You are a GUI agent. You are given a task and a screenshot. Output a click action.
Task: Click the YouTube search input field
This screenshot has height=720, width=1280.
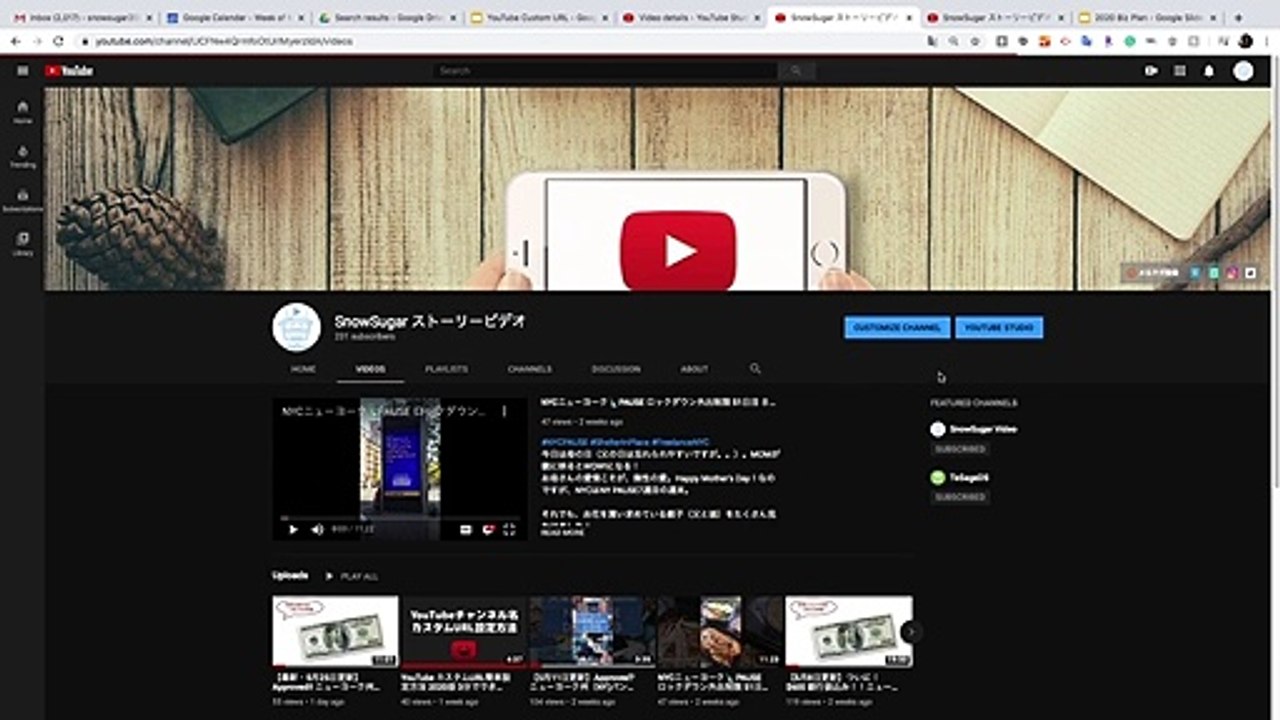coord(607,71)
